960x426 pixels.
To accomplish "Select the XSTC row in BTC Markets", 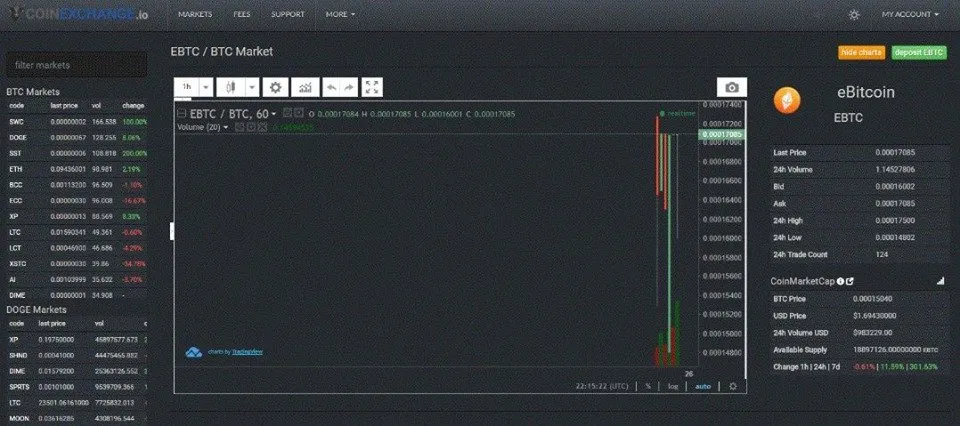I will coord(77,264).
